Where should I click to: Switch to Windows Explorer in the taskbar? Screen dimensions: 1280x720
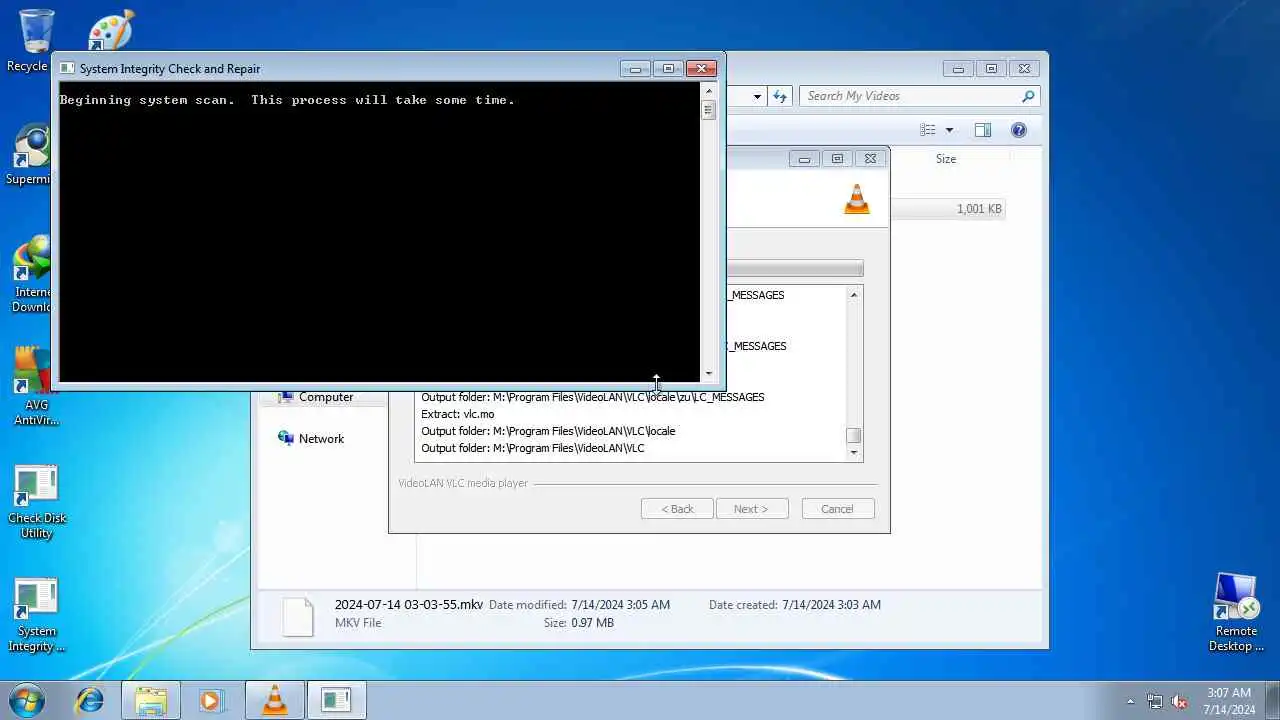151,700
